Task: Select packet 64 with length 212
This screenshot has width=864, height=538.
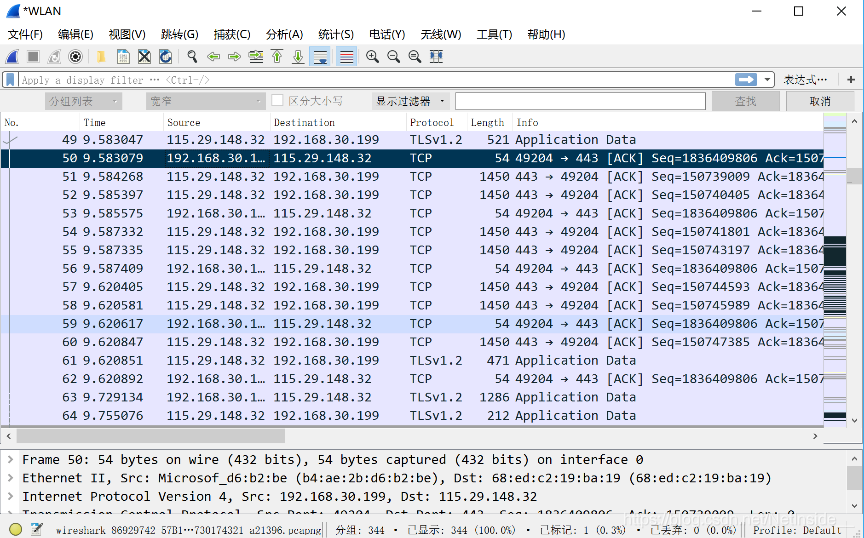Action: coord(412,416)
